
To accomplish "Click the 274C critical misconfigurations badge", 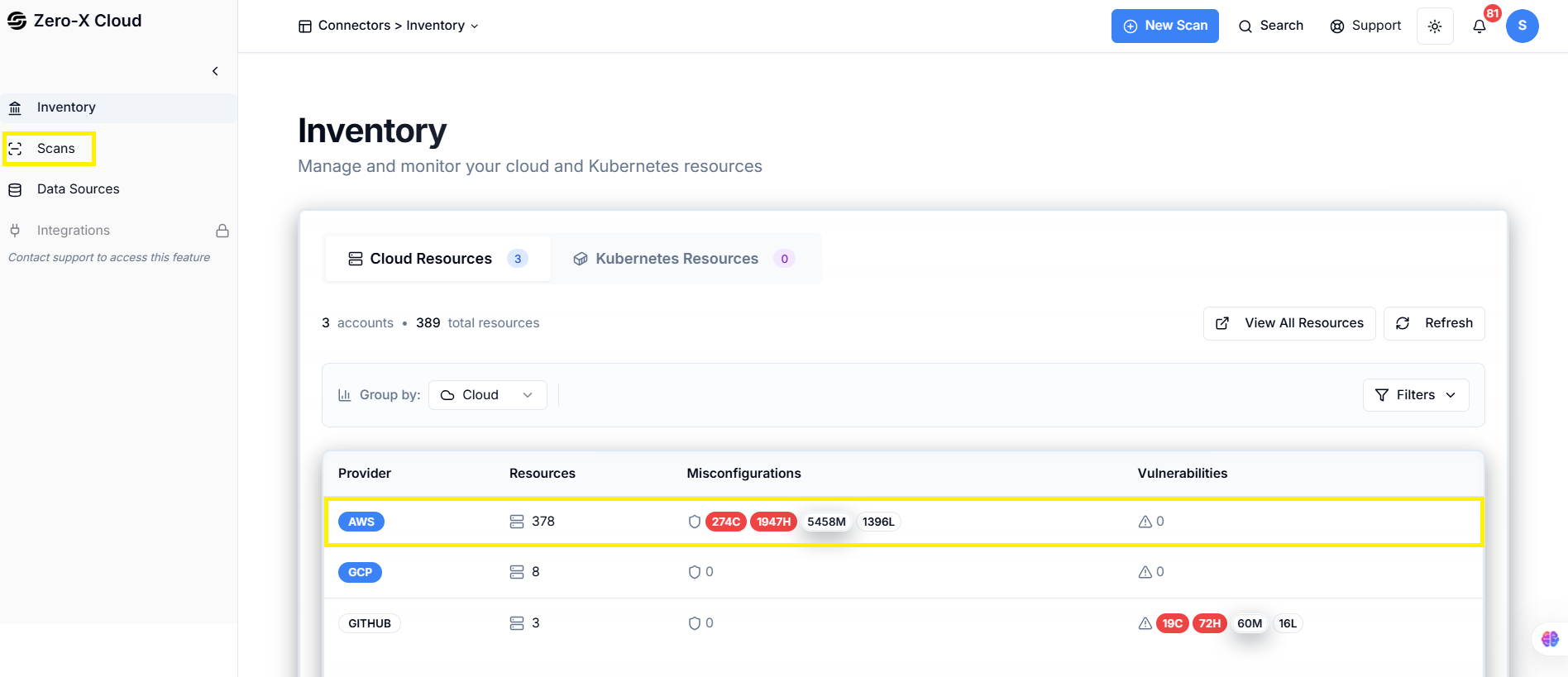I will click(x=726, y=522).
